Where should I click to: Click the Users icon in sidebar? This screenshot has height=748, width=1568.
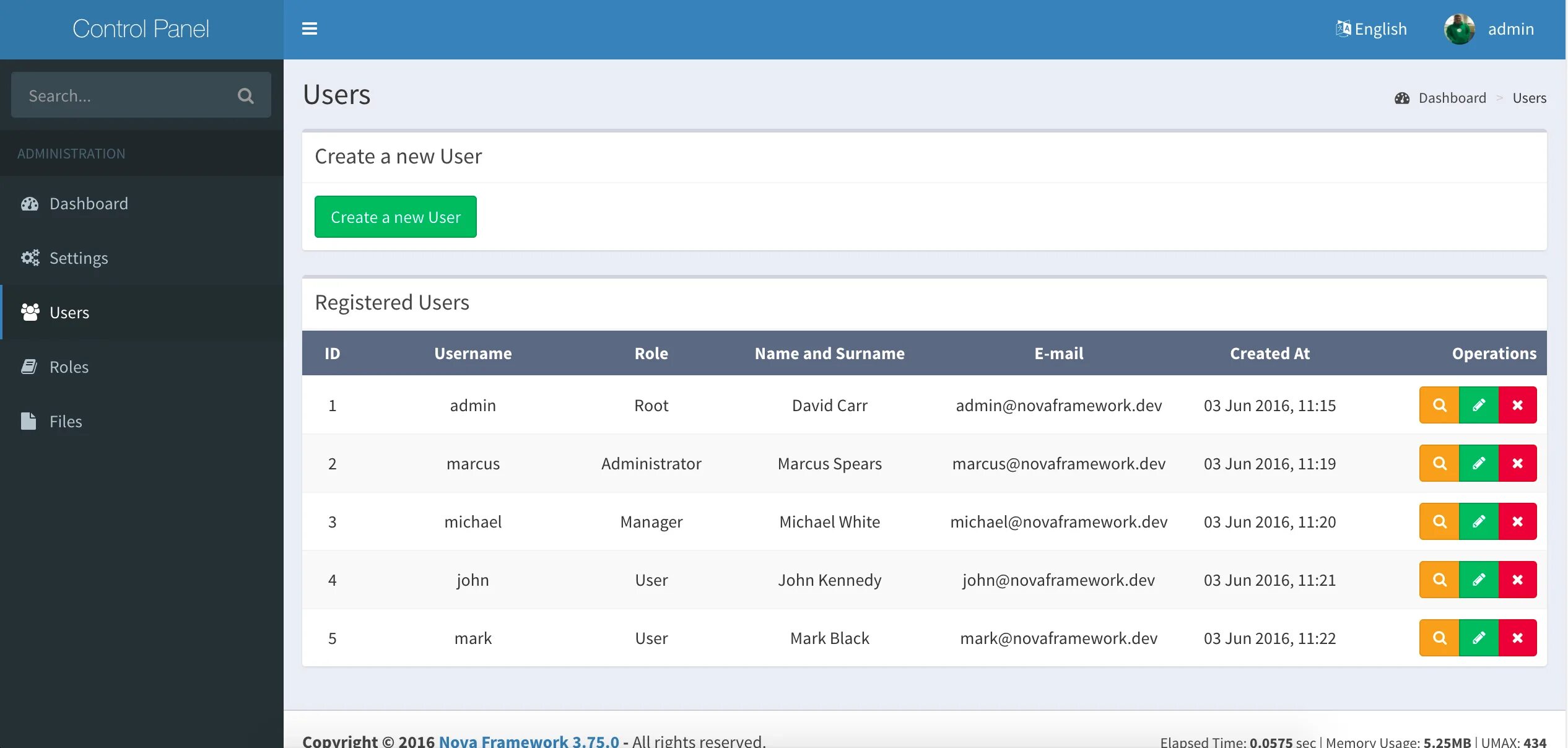click(29, 311)
